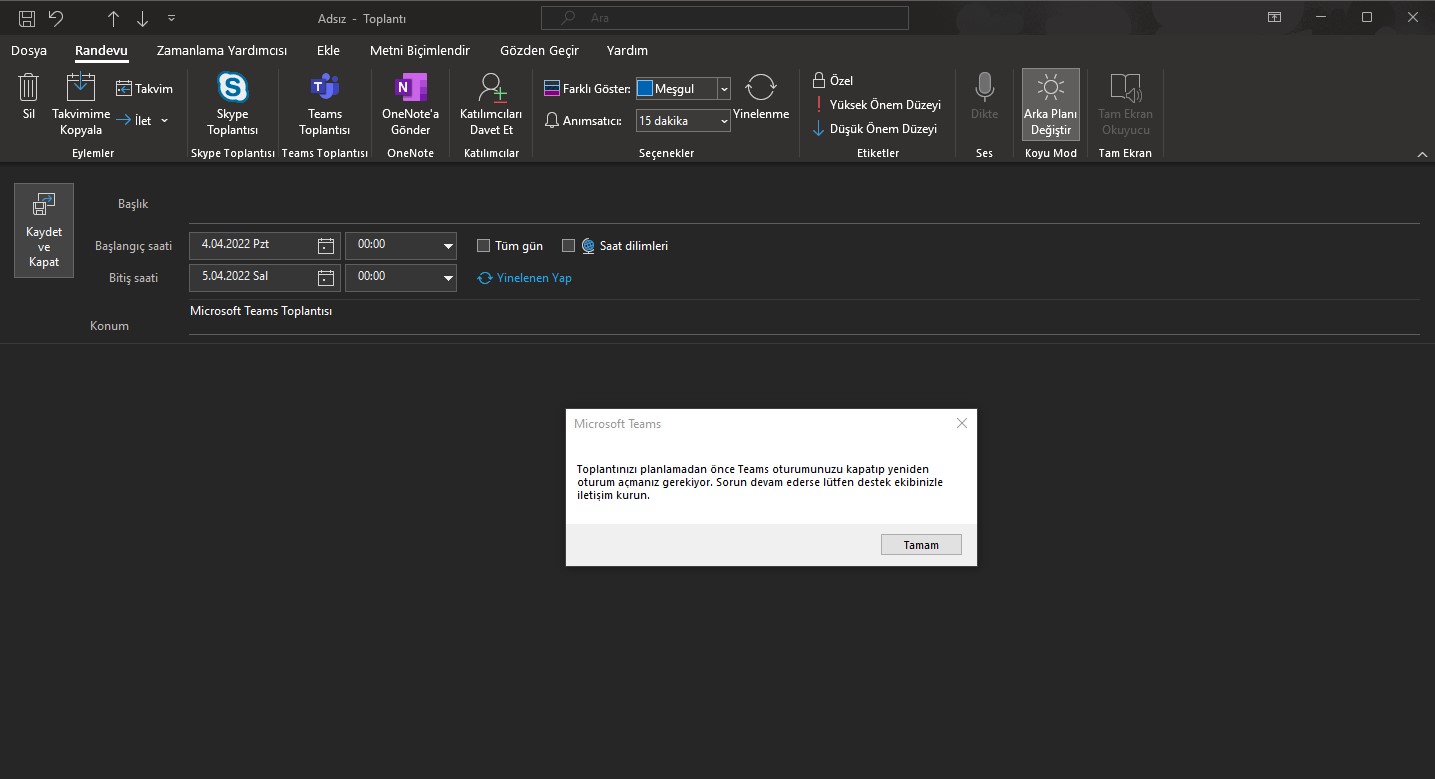Go to previous item arrow

113,18
